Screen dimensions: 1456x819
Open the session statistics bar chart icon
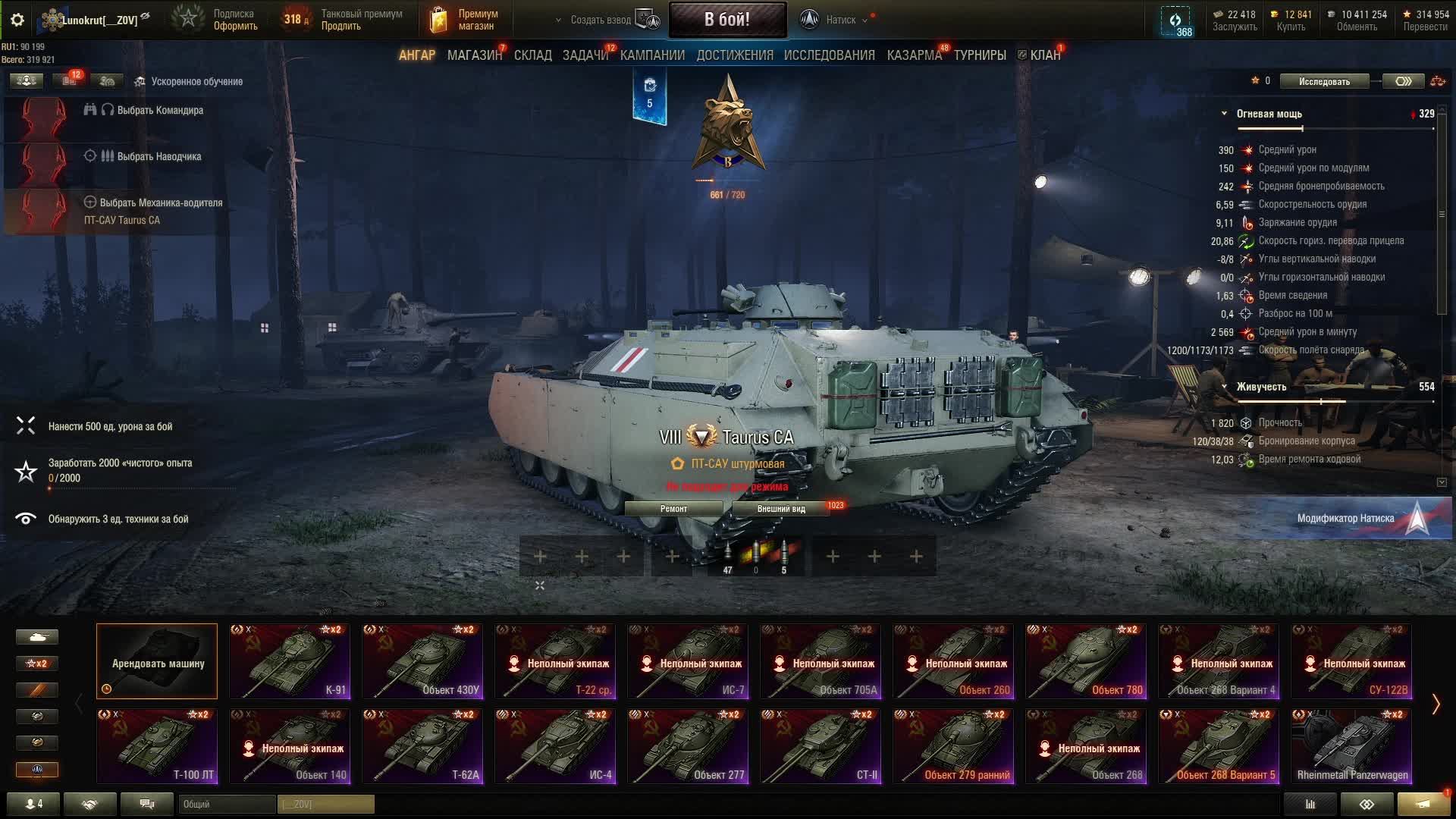(x=1310, y=804)
